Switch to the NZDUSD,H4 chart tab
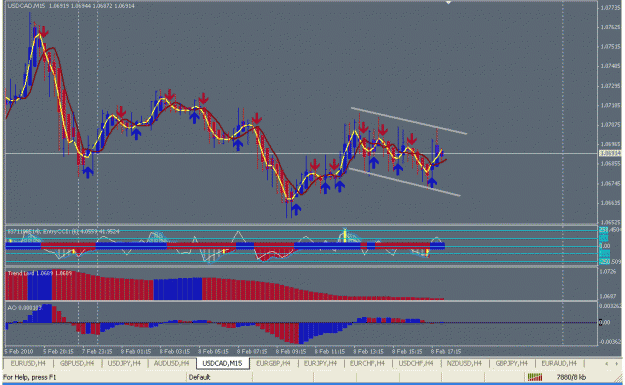The image size is (625, 385). (464, 363)
